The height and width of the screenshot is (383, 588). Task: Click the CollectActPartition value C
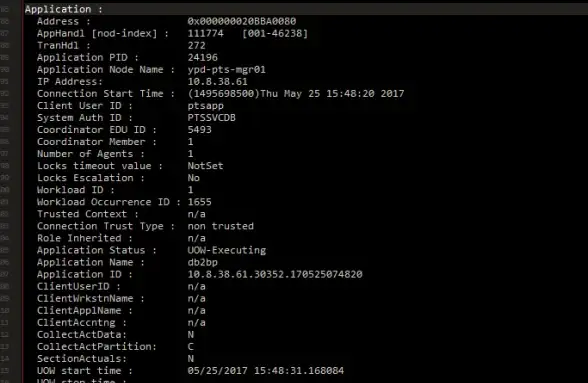pyautogui.click(x=190, y=346)
